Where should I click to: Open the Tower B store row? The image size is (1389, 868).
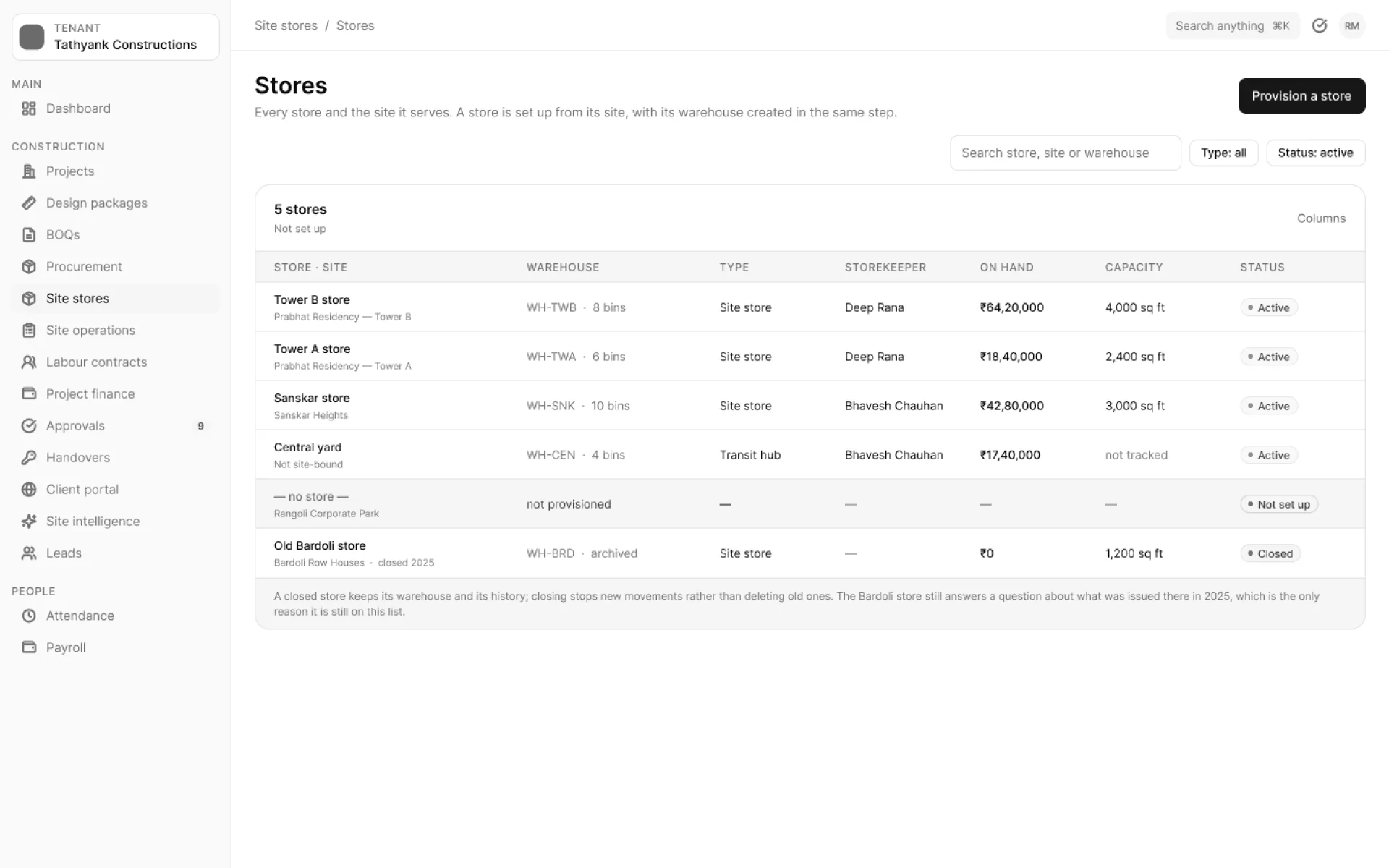pos(810,307)
